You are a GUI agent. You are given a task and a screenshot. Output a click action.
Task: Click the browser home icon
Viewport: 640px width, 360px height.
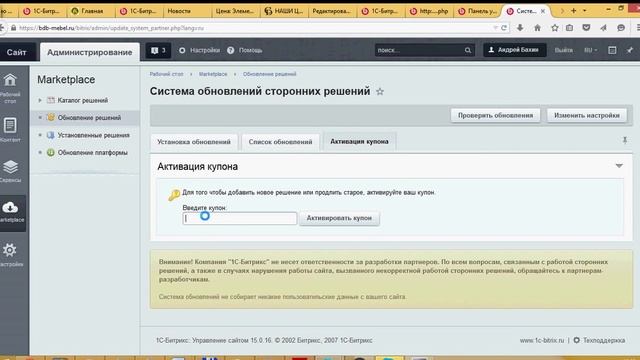point(537,28)
